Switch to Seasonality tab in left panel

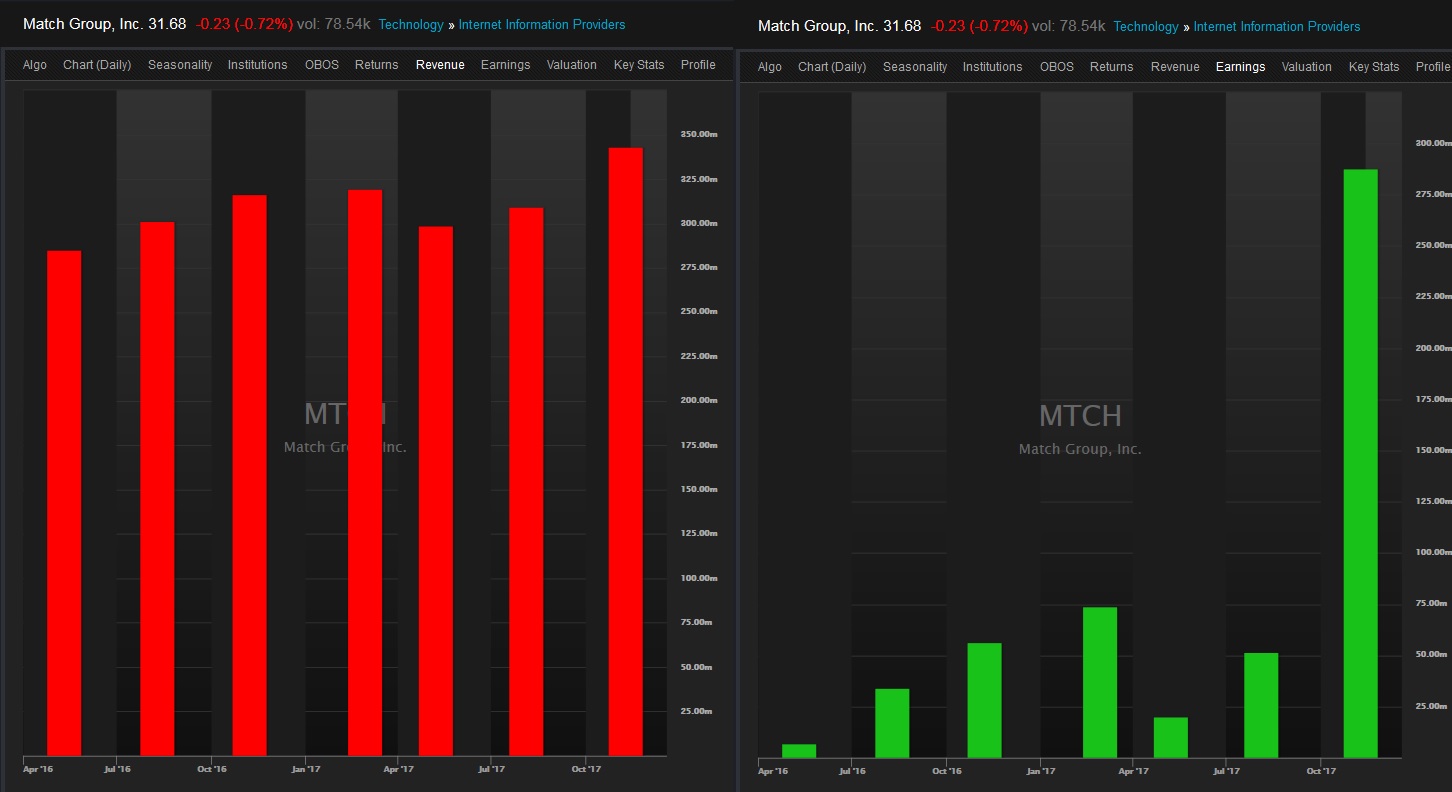tap(180, 65)
